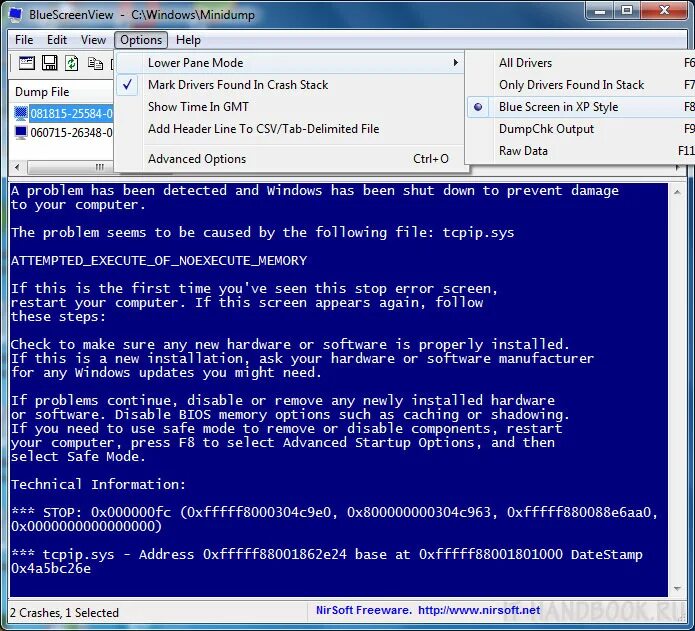Select All Drivers lower pane mode
Viewport: 695px width, 631px height.
581,63
